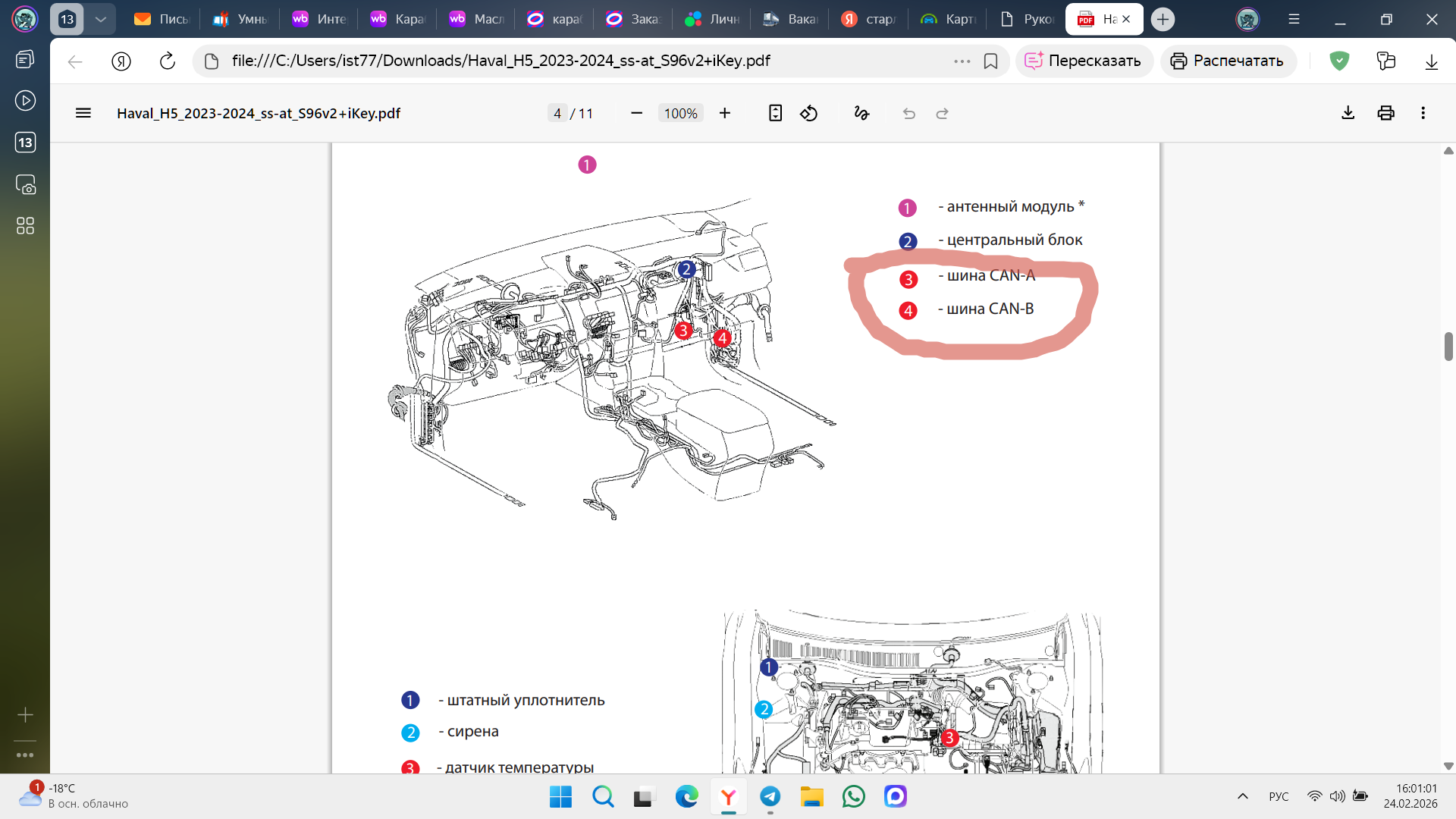Screen dimensions: 1456x819
Task: Expand the tab groups dropdown arrow
Action: tap(100, 20)
